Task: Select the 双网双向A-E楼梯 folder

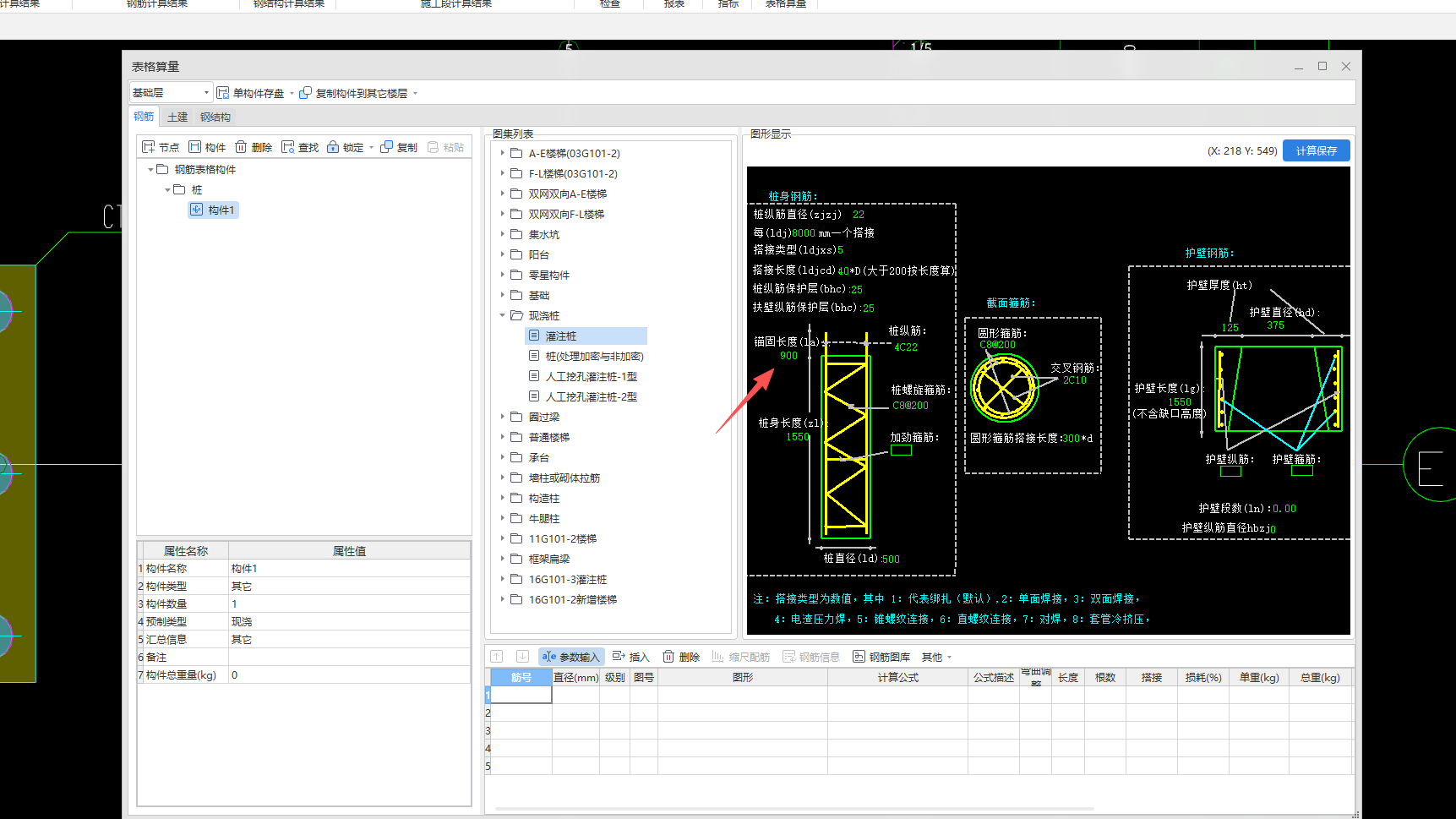Action: point(568,194)
